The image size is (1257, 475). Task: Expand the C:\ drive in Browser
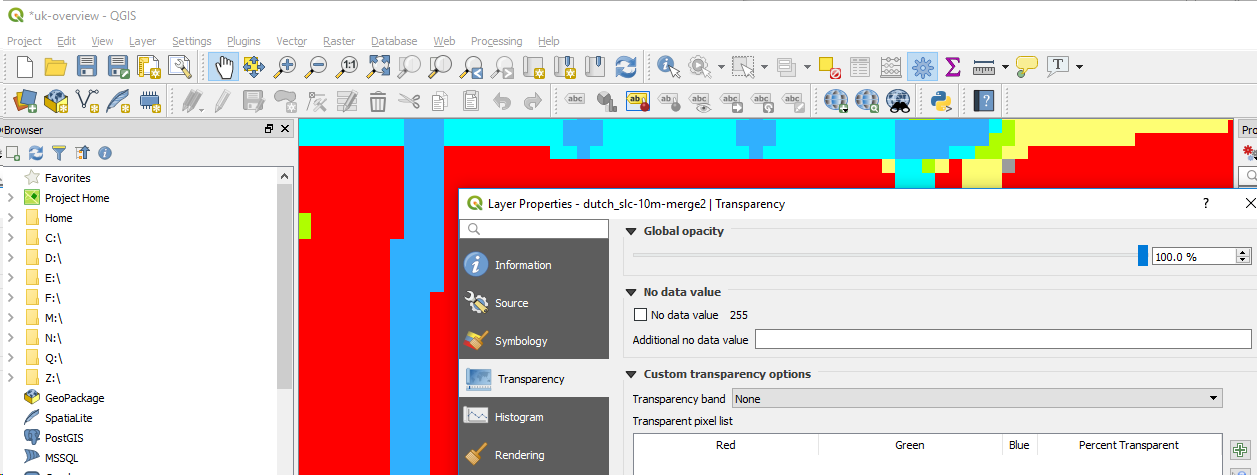10,238
